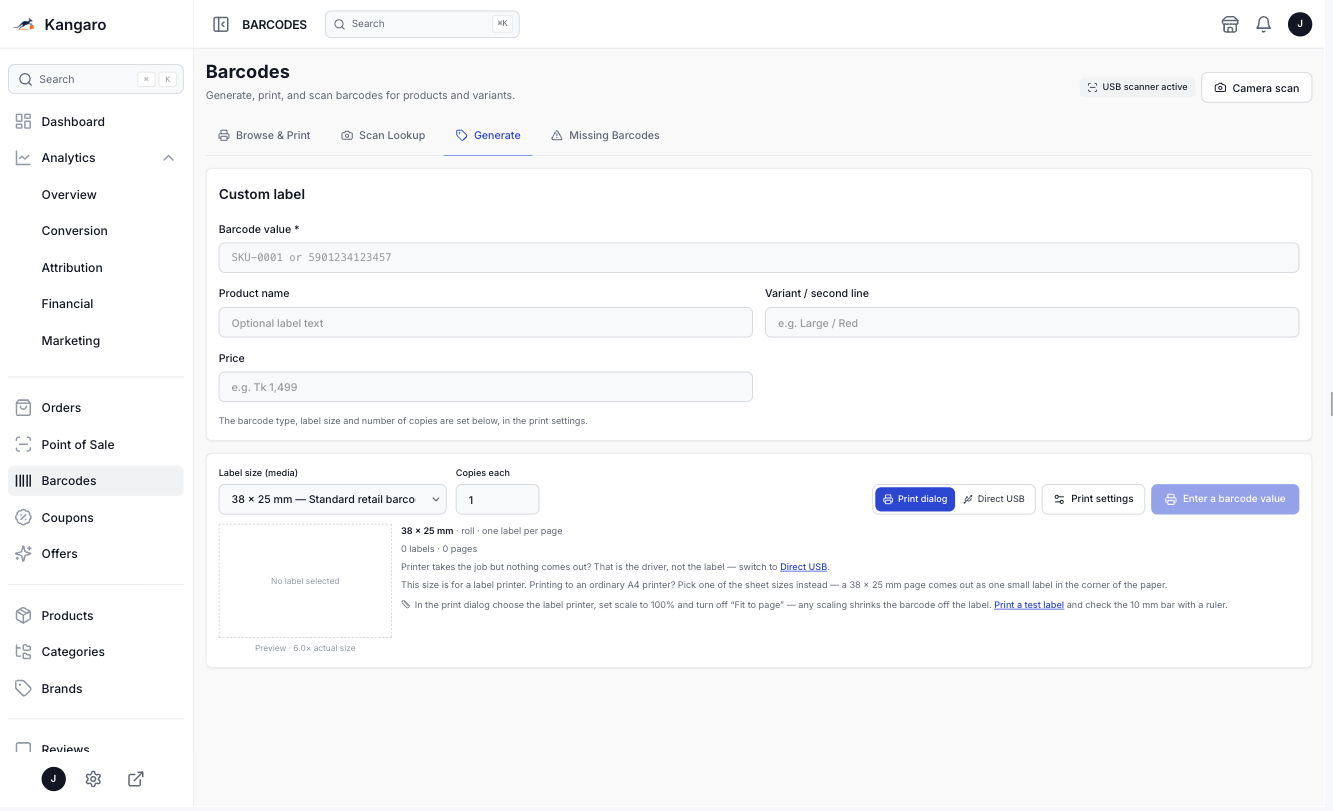Click the Kangaro logo

pyautogui.click(x=60, y=24)
